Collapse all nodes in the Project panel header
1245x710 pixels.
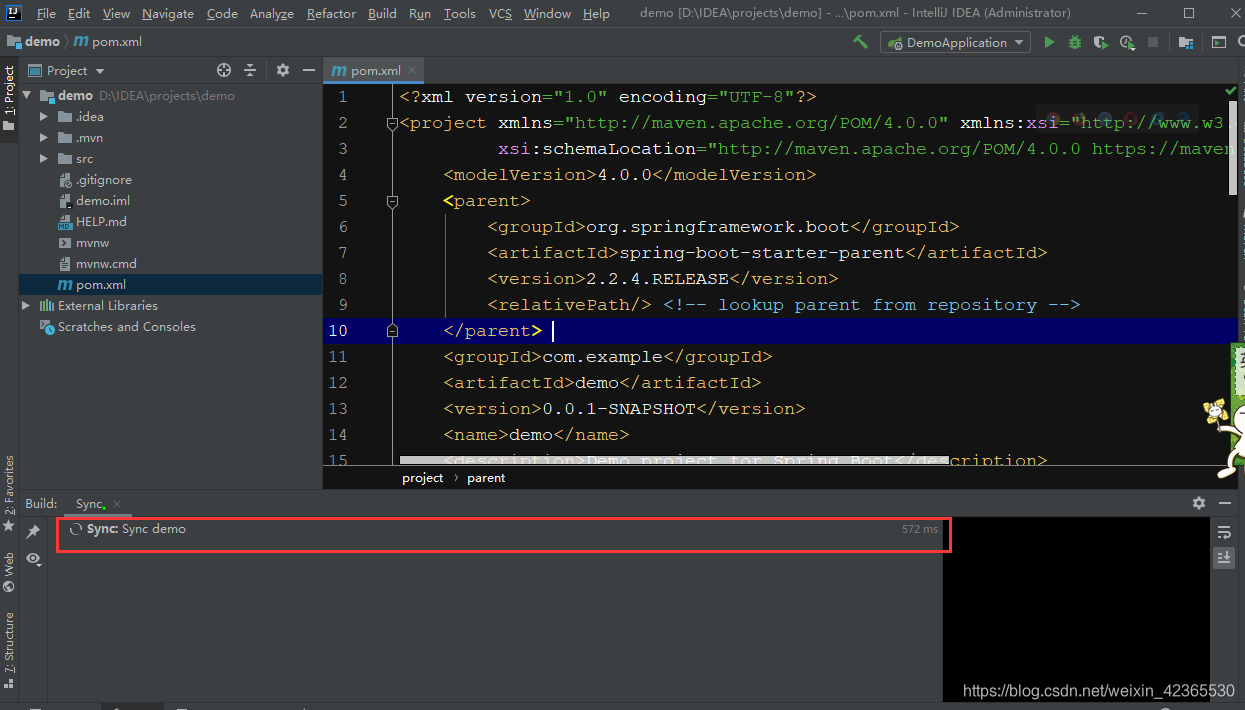pyautogui.click(x=250, y=70)
